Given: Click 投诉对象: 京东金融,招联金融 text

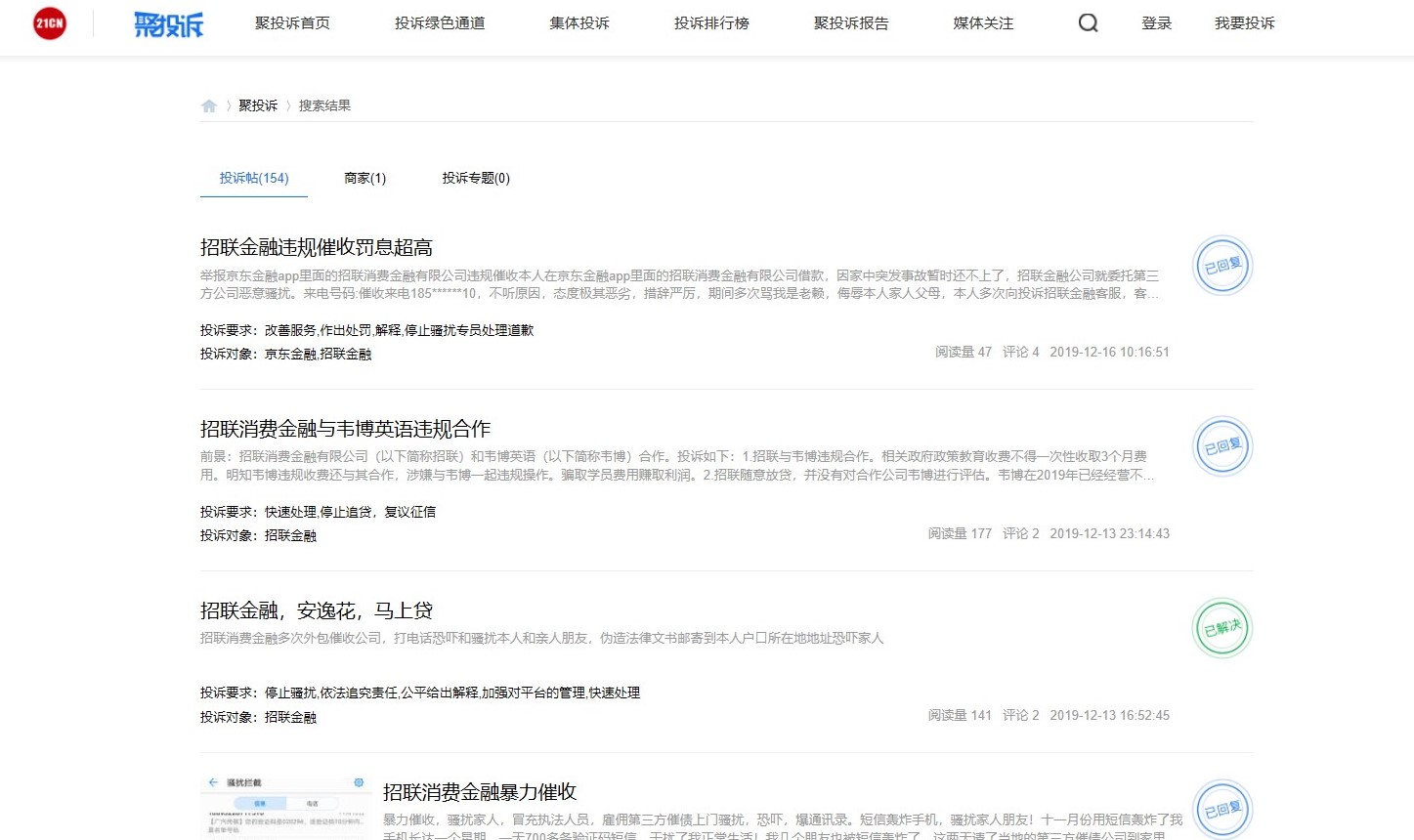Looking at the screenshot, I should (286, 354).
